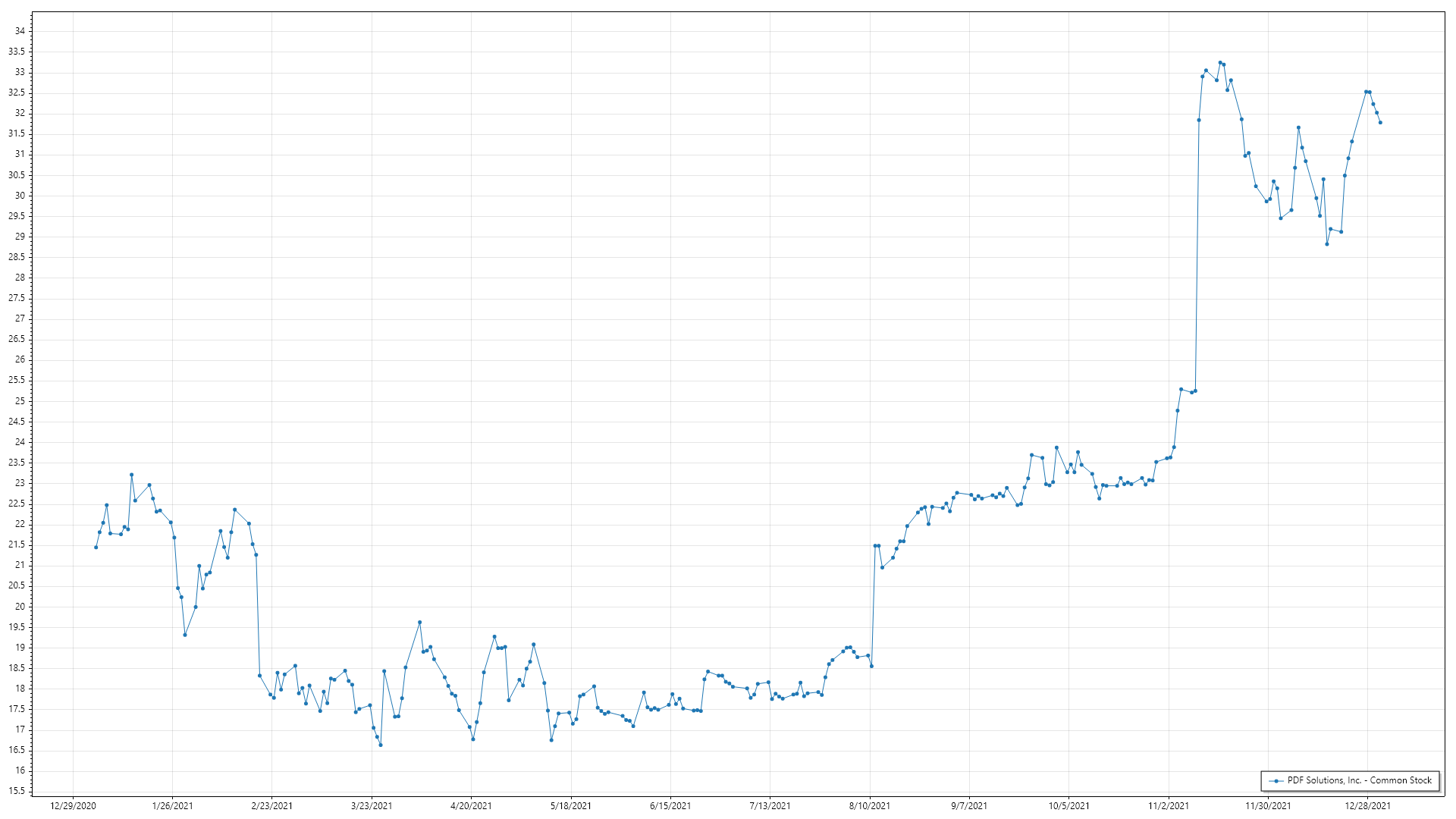The width and height of the screenshot is (1456, 819).
Task: Click the 30 y-axis tick label
Action: tap(20, 196)
